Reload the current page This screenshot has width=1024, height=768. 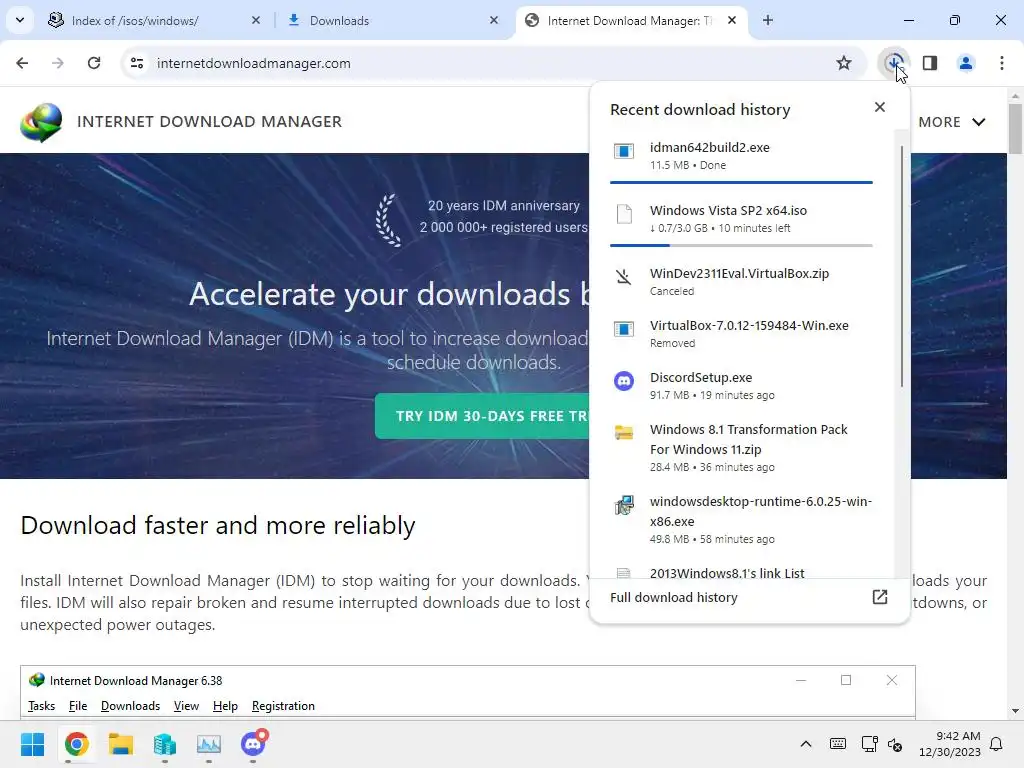(94, 63)
